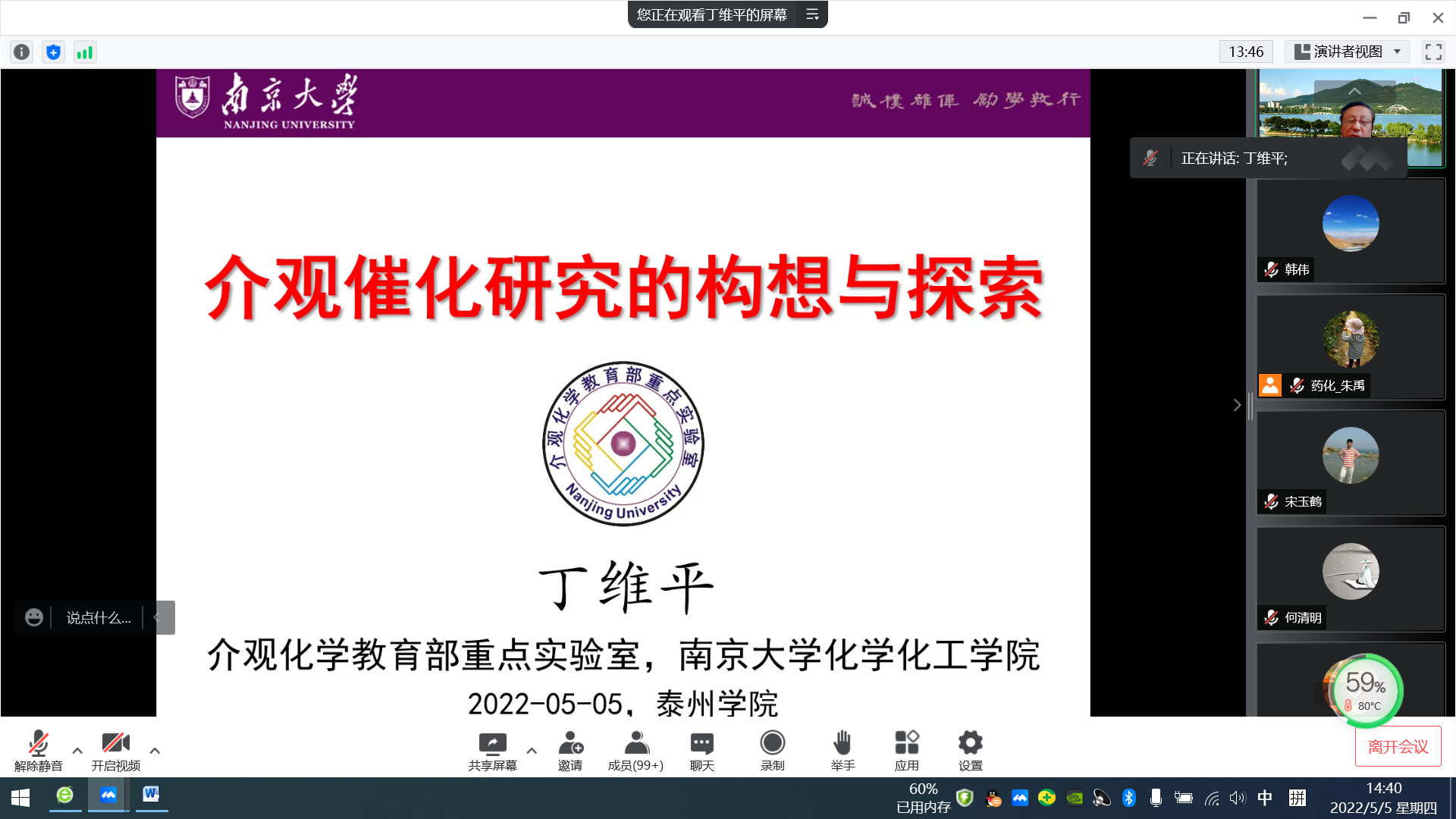Image resolution: width=1456 pixels, height=819 pixels.
Task: Expand audio options arrow beside mute
Action: [x=77, y=751]
